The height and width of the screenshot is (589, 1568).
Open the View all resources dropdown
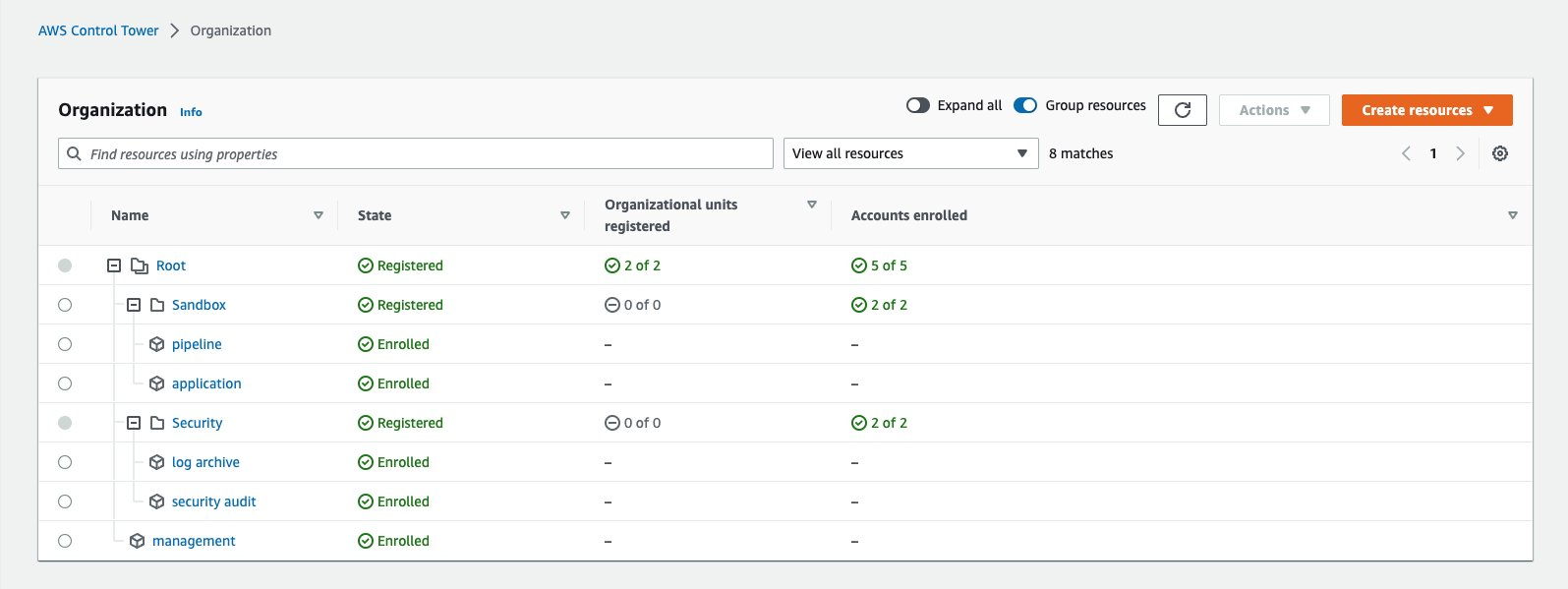(910, 153)
